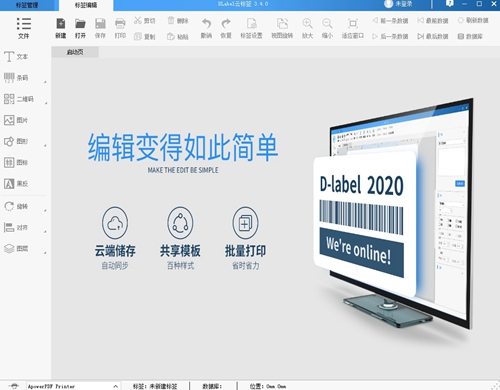Viewport: 500px width, 390px height.
Task: Zoom in with 放大
Action: coord(307,28)
